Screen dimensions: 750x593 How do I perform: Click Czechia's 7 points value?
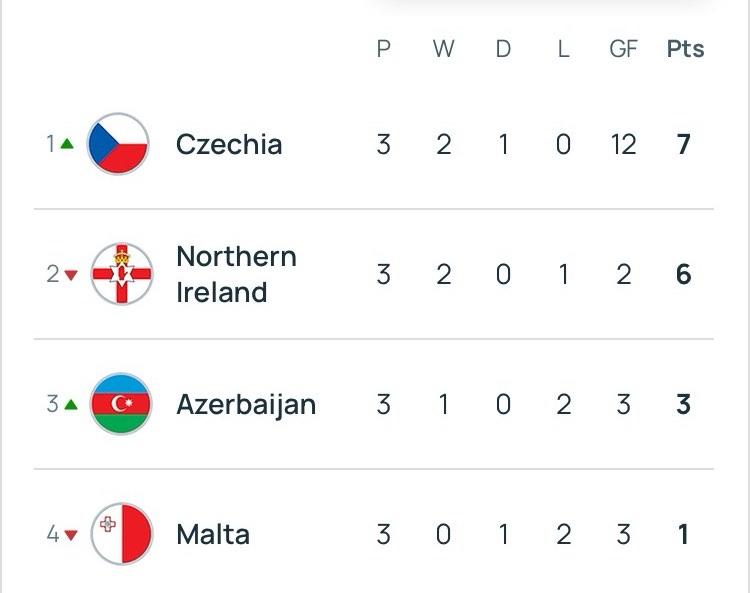[684, 145]
